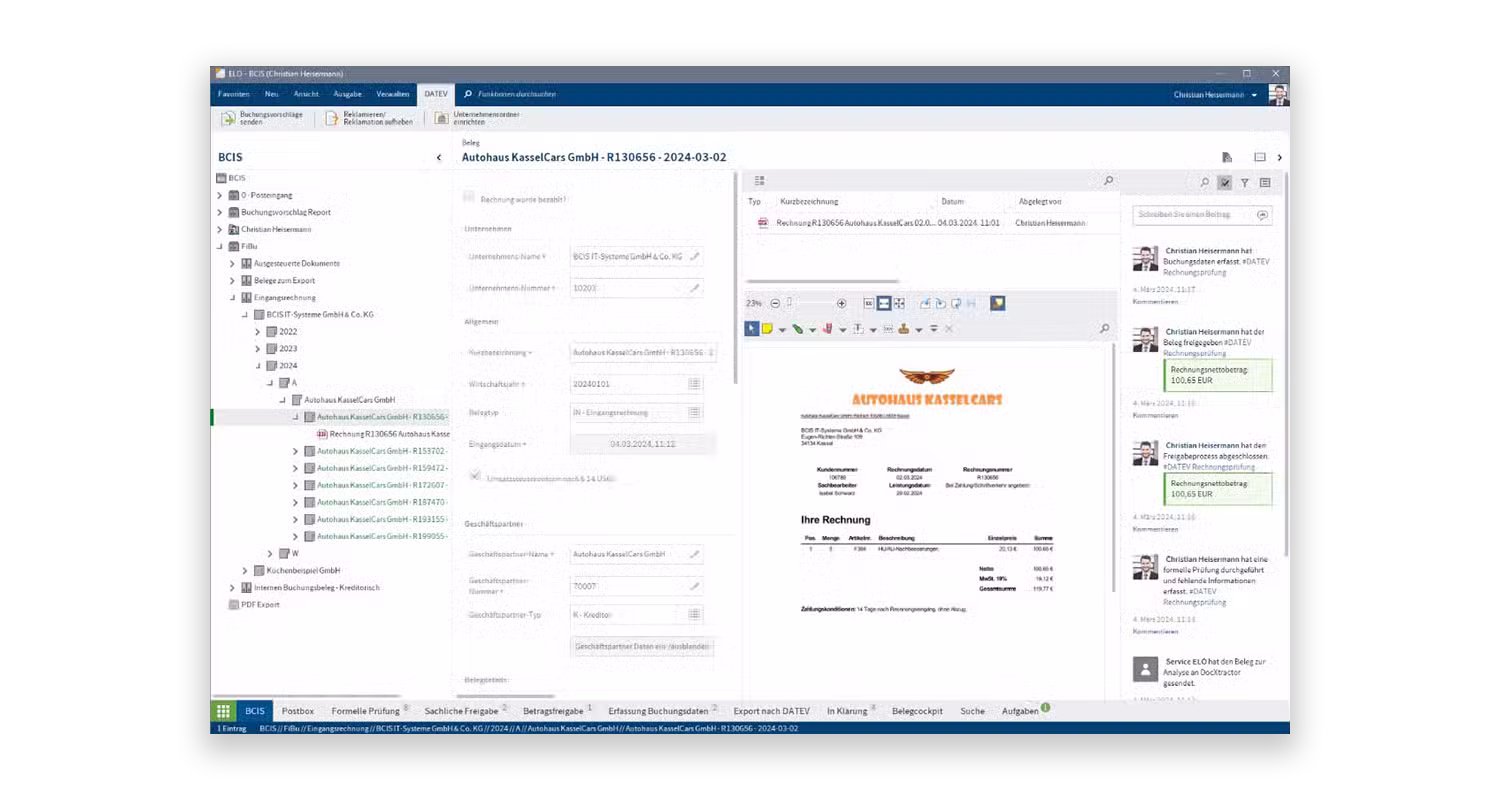This screenshot has height=800, width=1500.
Task: Open the Verwalten ribbon tab
Action: click(x=393, y=94)
